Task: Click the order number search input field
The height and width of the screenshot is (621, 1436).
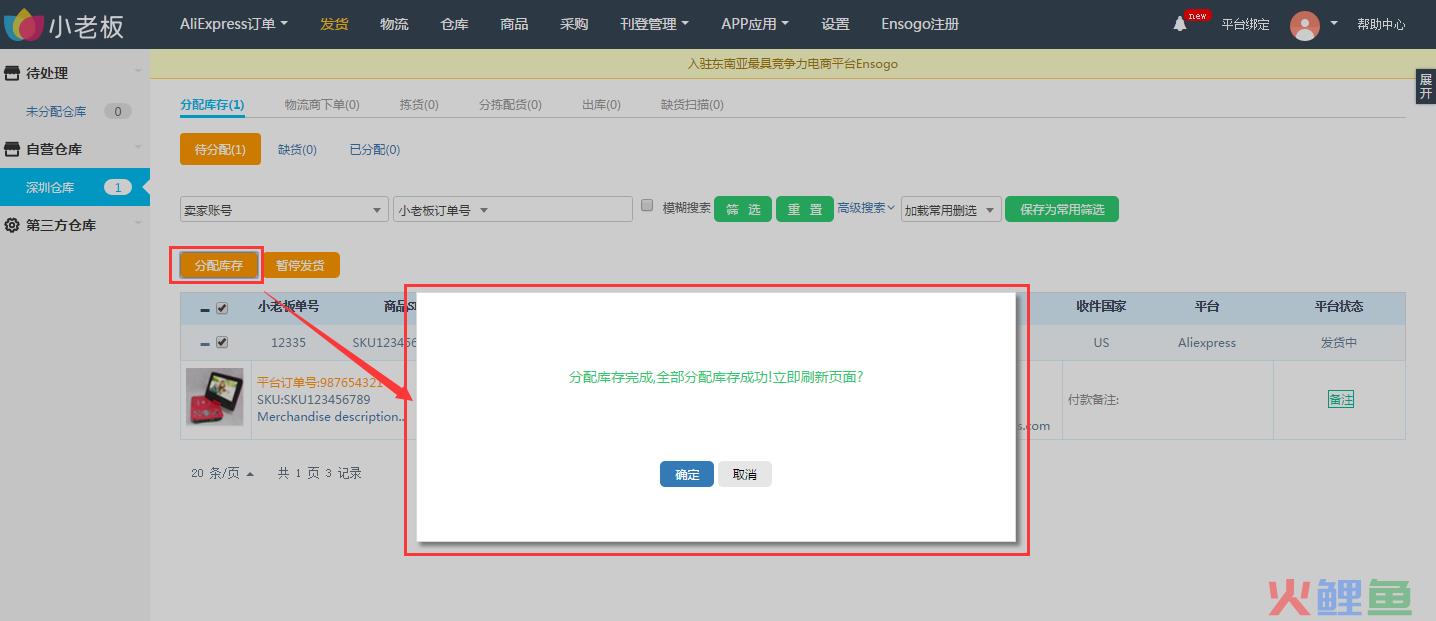Action: click(564, 209)
